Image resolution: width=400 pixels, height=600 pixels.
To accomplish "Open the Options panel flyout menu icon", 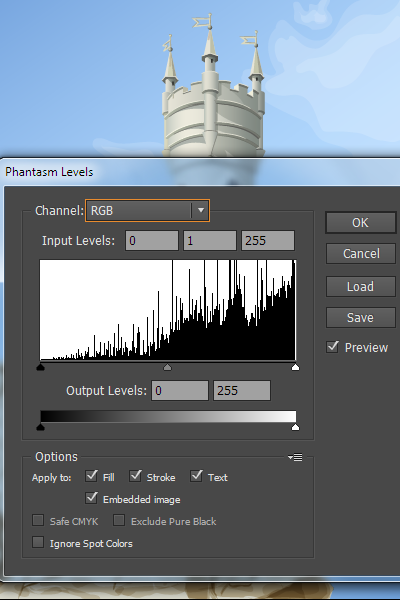I will click(295, 457).
